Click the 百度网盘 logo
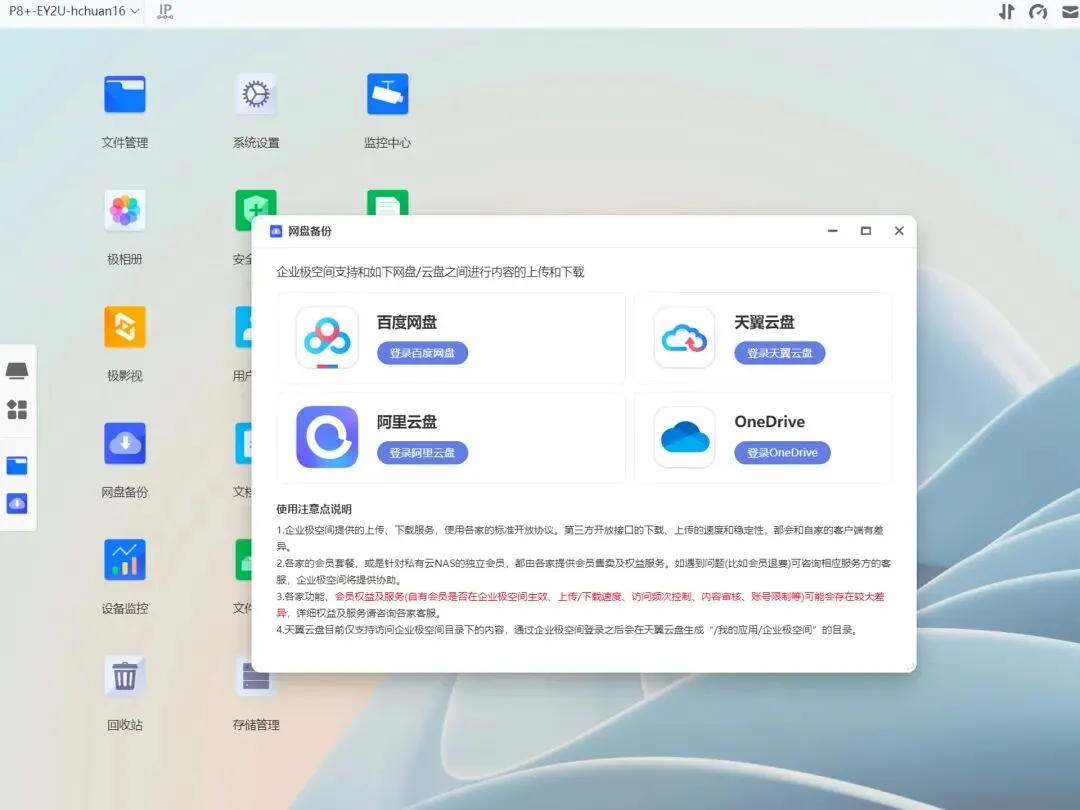Viewport: 1080px width, 810px height. (327, 338)
